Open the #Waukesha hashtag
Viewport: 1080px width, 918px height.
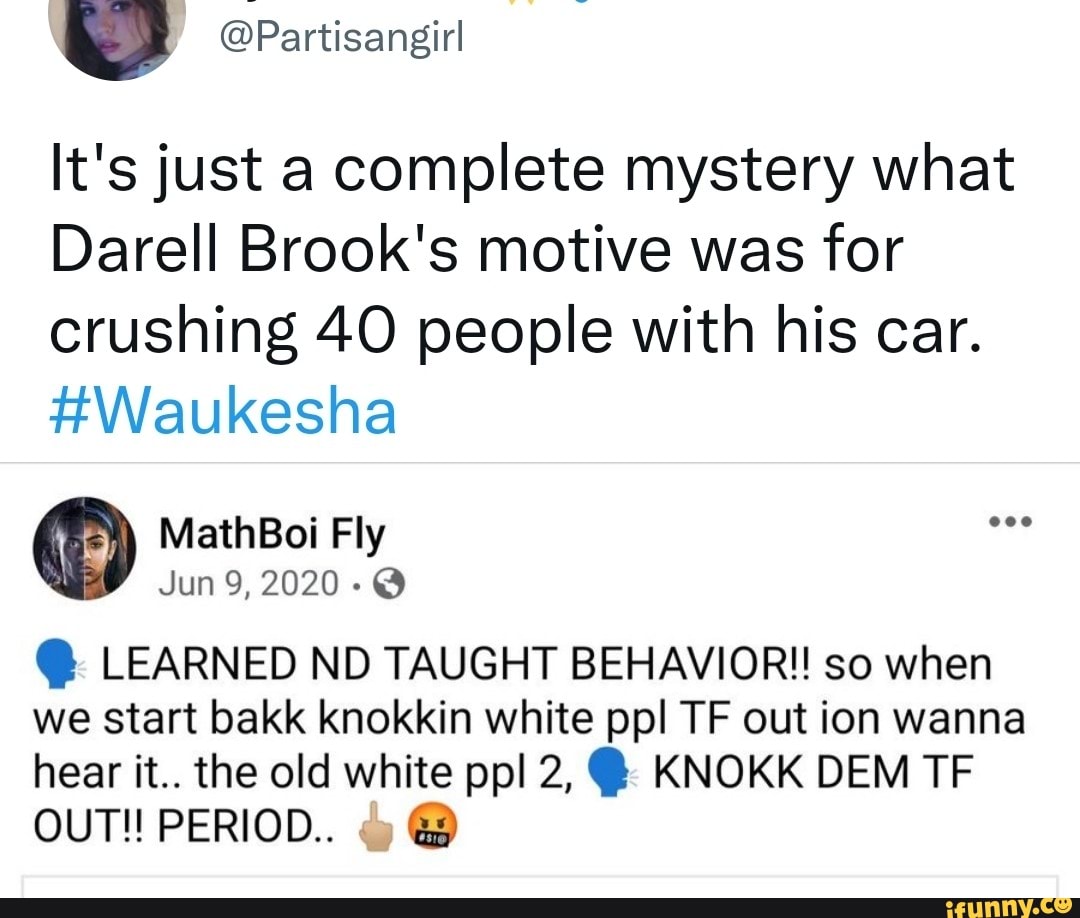coord(223,412)
